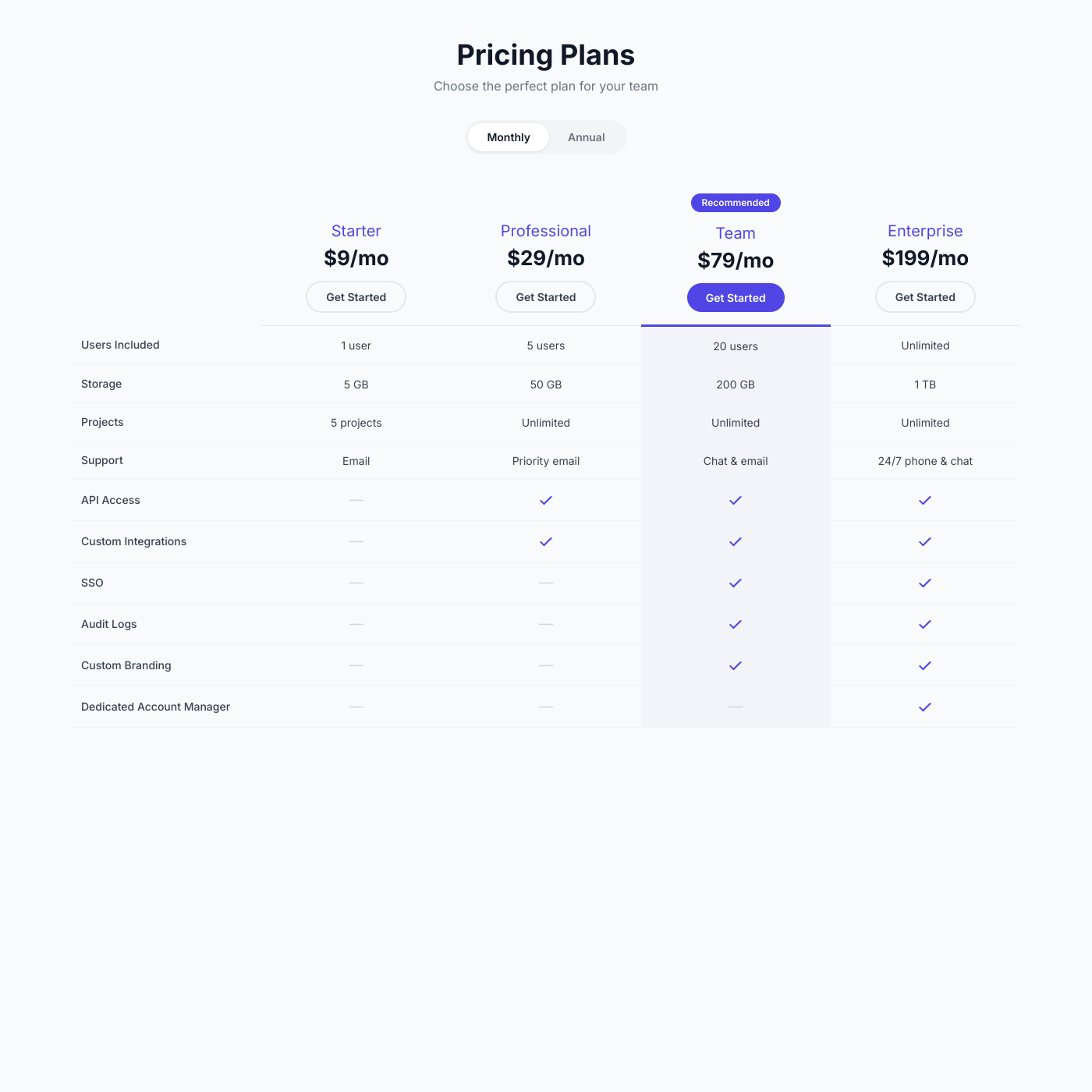Click the Recommended badge on Team plan
1092x1092 pixels.
(x=735, y=203)
